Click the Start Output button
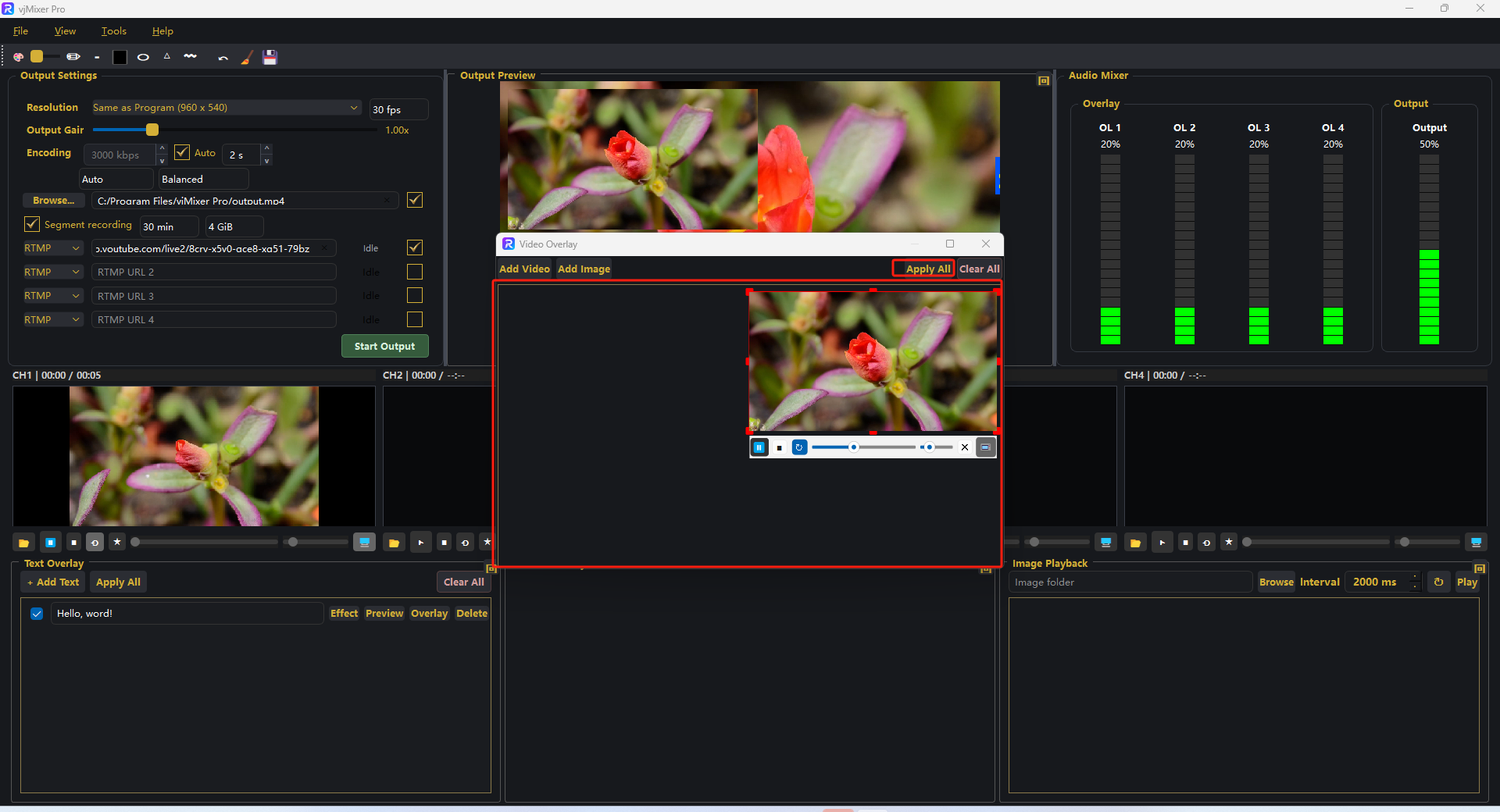 tap(384, 347)
